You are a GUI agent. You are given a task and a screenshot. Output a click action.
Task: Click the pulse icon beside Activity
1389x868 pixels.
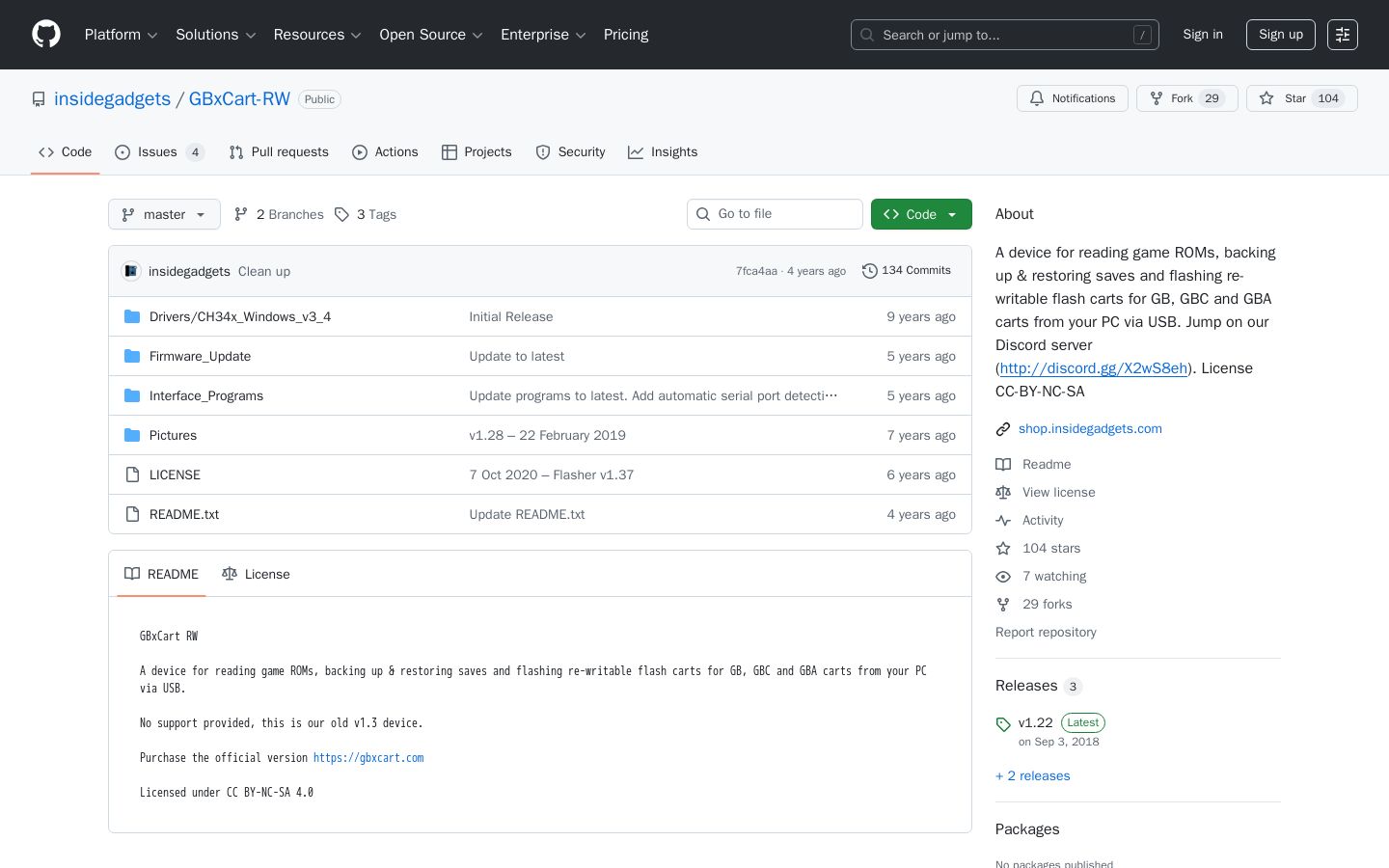[1003, 520]
